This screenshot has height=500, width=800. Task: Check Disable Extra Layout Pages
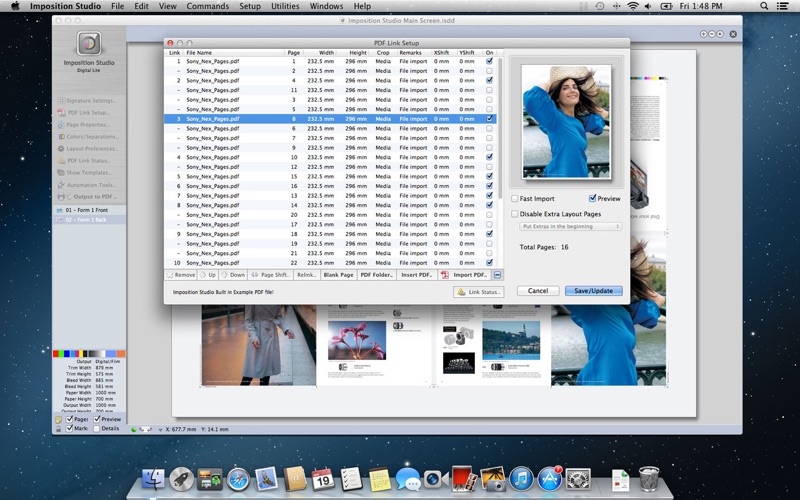515,214
